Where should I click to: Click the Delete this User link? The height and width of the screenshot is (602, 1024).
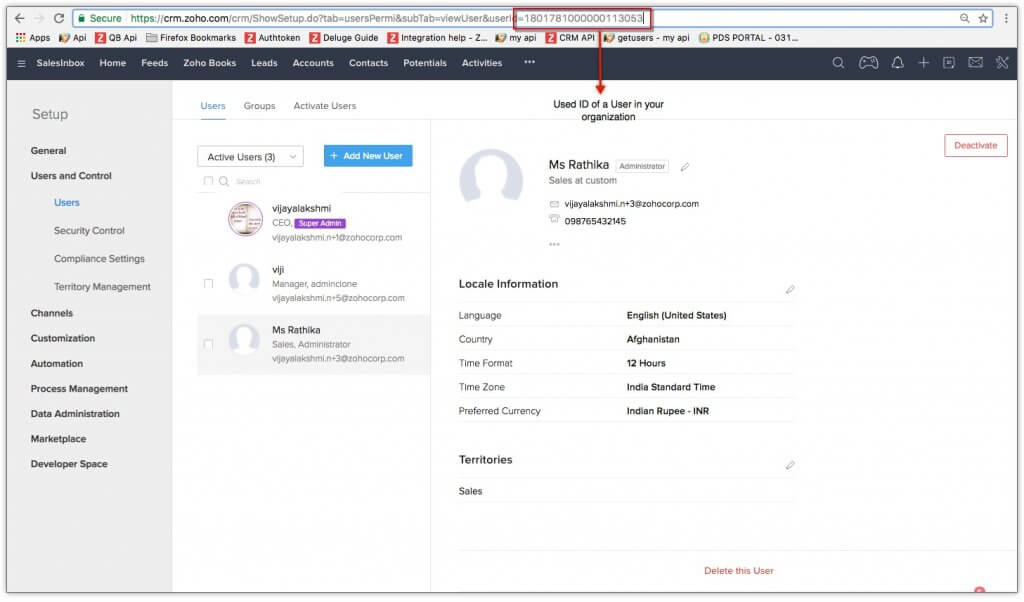[738, 571]
